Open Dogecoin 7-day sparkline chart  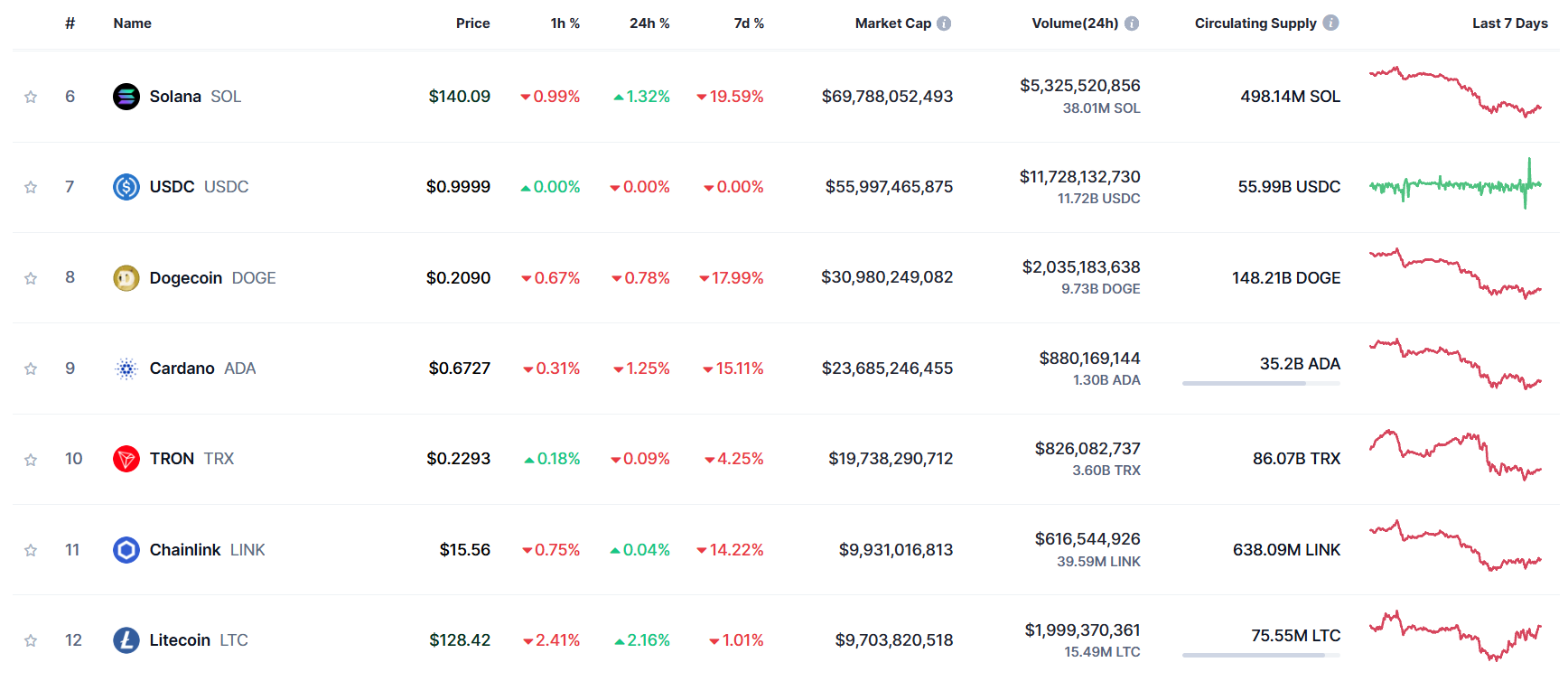(1455, 274)
